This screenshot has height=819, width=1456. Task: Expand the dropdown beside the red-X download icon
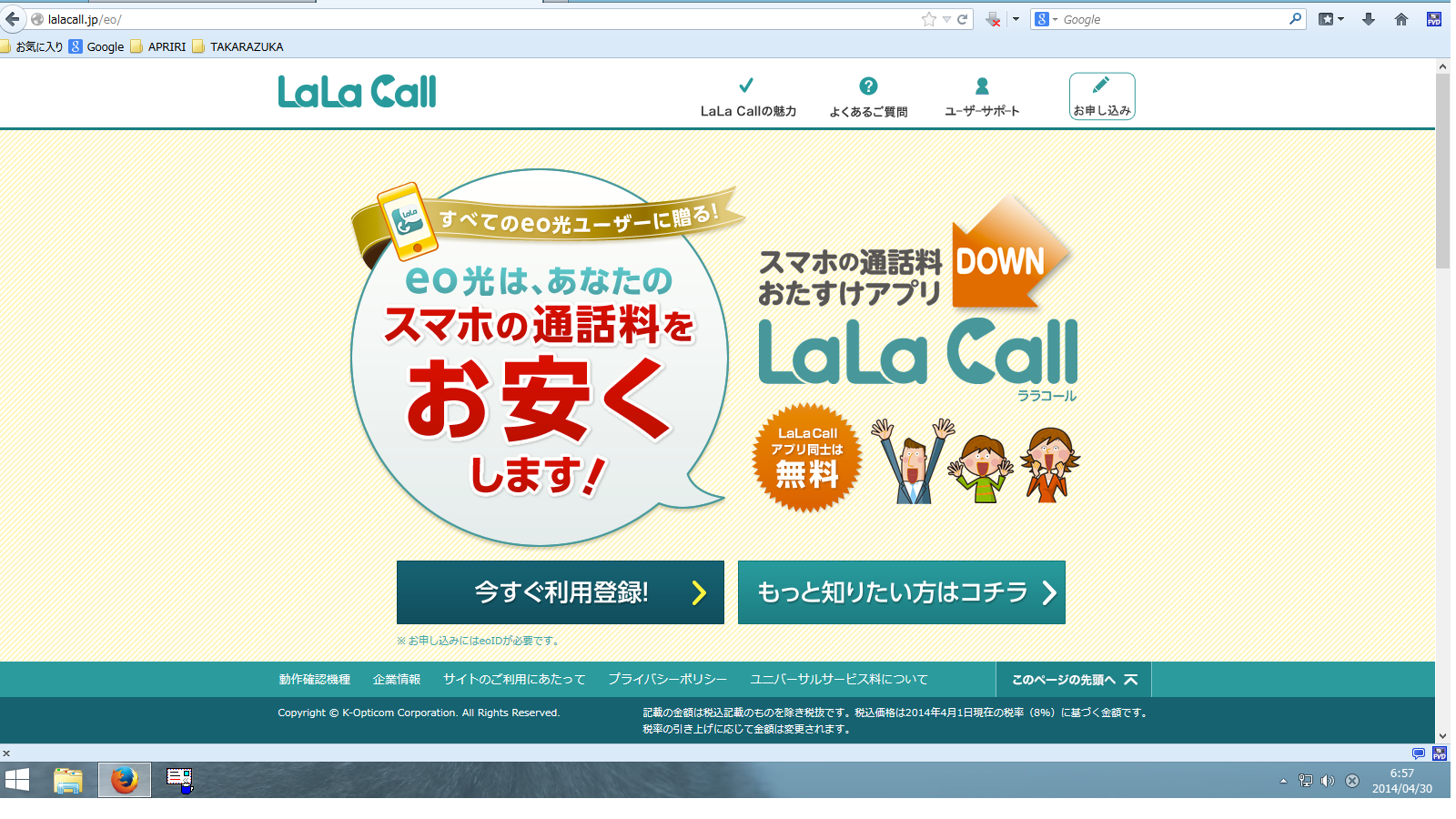click(1016, 19)
